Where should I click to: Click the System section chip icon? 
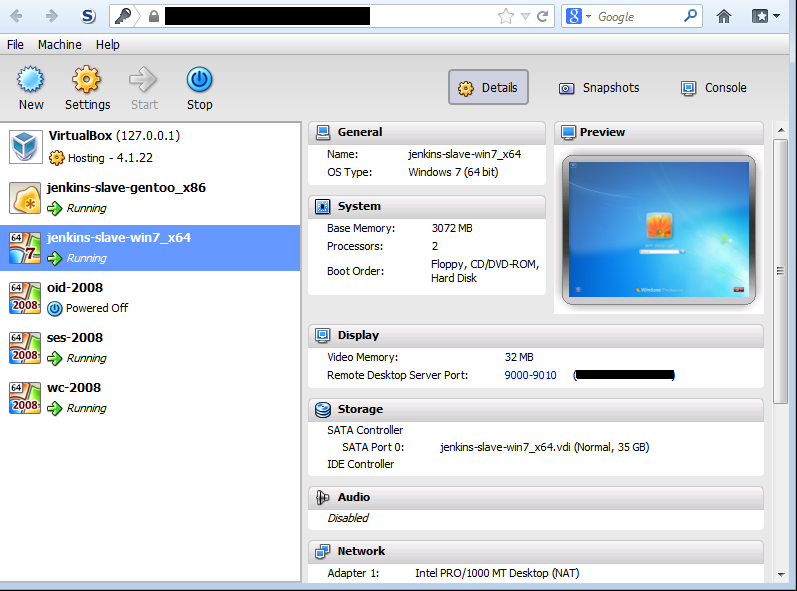click(323, 206)
